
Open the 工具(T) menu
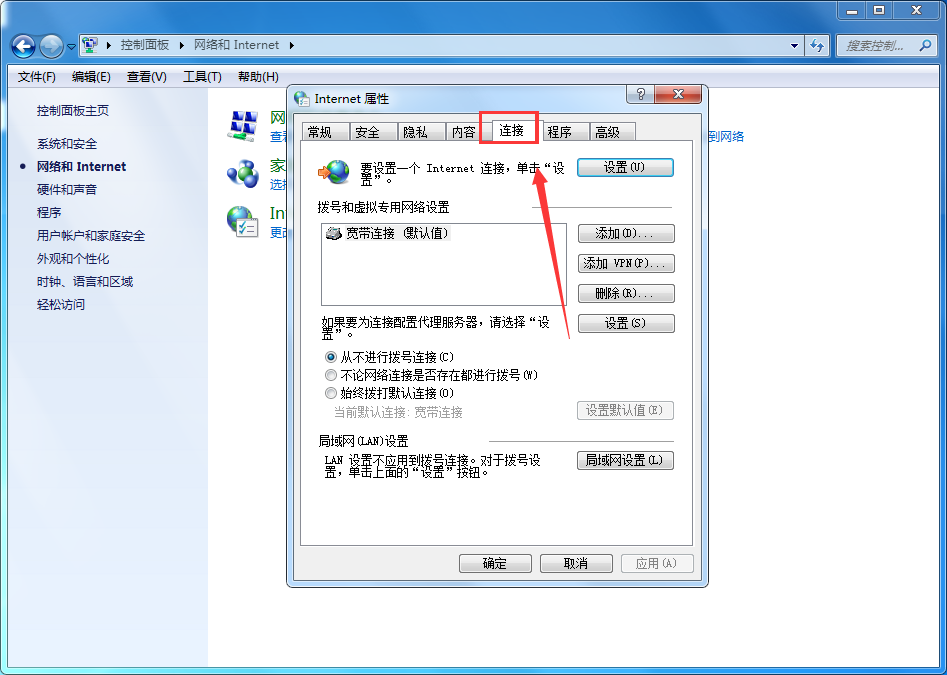point(202,77)
